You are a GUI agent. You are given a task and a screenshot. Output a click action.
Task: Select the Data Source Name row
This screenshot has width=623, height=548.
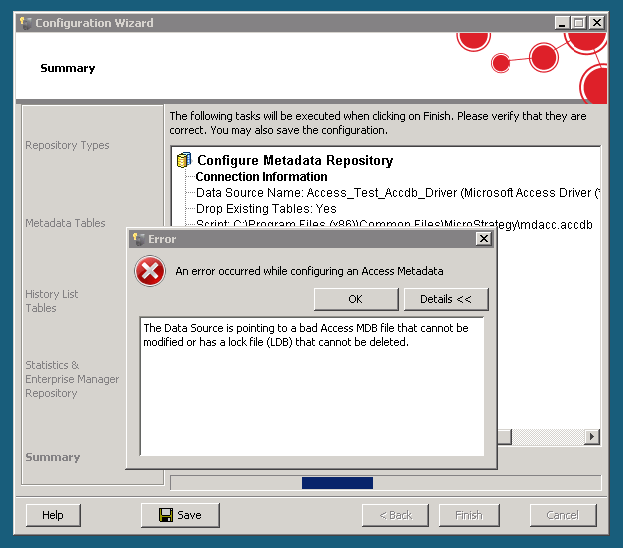pos(397,193)
